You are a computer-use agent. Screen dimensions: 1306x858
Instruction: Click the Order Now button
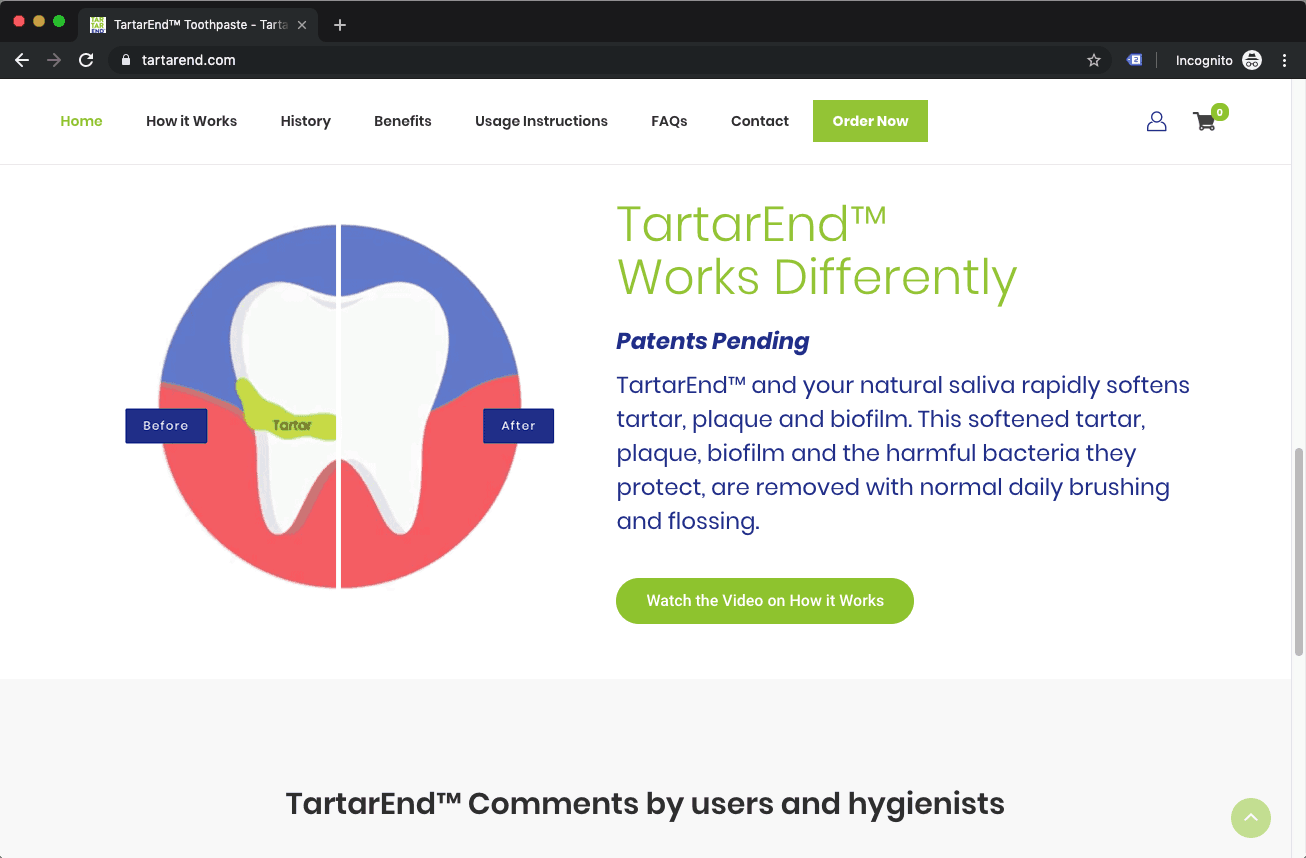click(870, 121)
